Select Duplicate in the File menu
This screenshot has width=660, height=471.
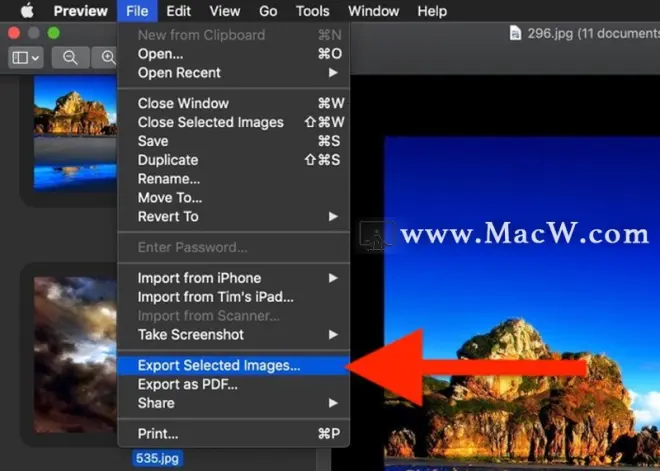click(x=234, y=160)
